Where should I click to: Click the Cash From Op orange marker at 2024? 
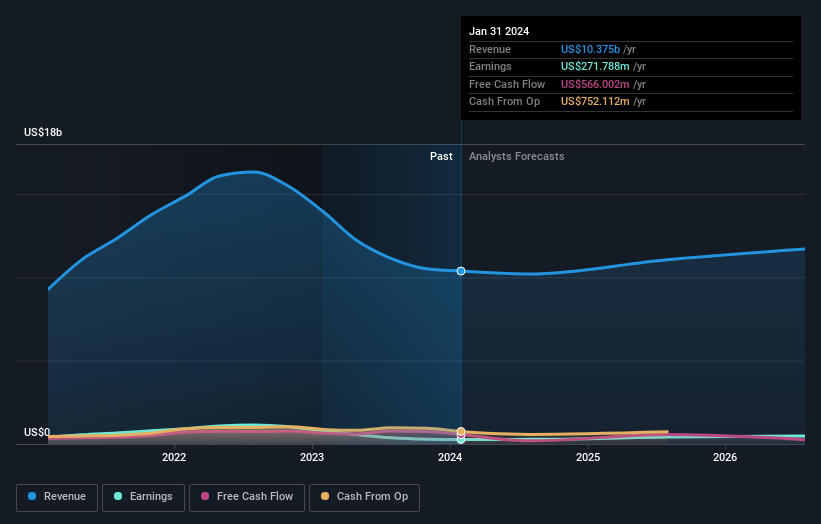(x=461, y=431)
